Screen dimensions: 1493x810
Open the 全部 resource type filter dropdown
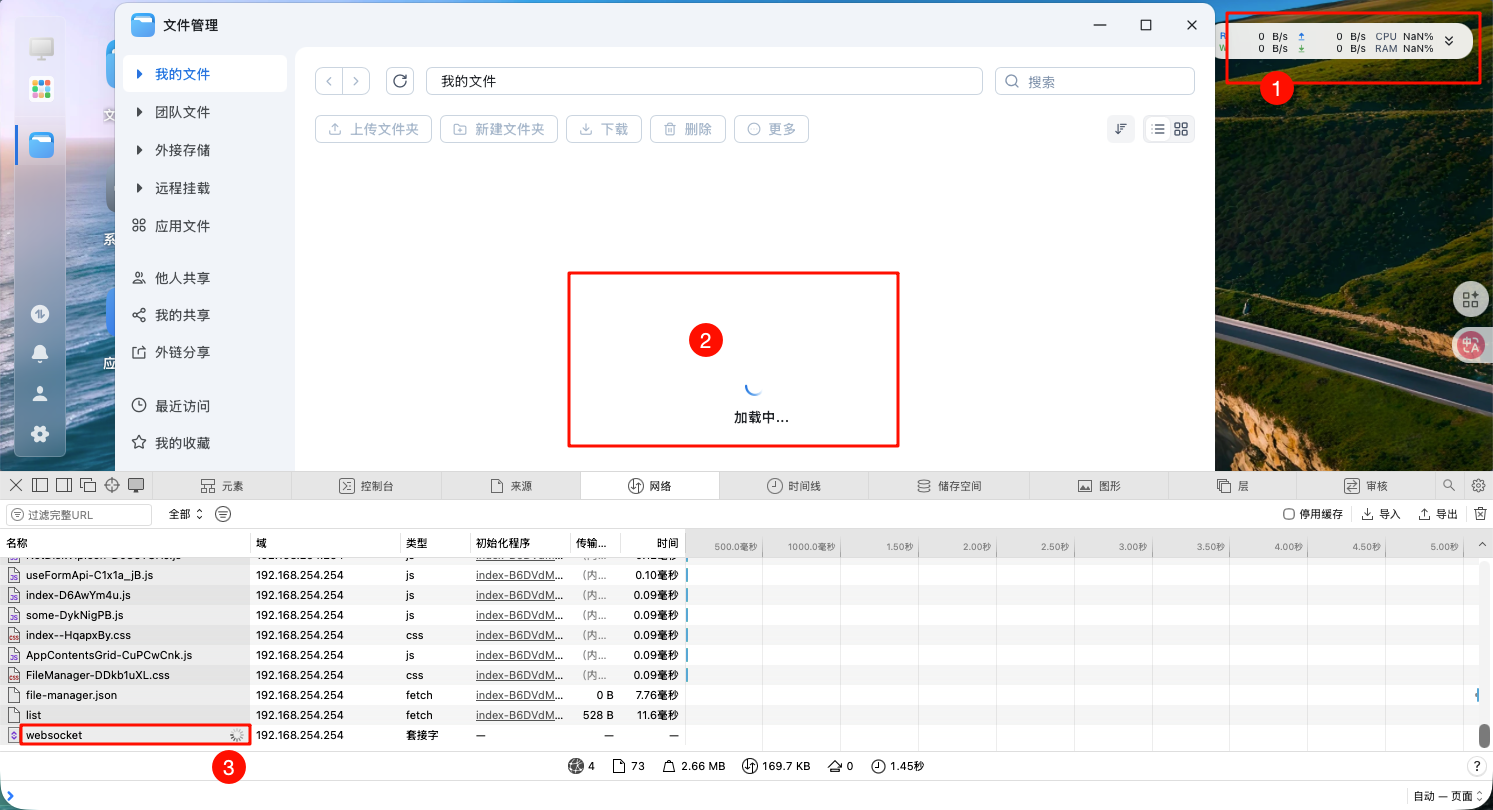click(x=185, y=514)
